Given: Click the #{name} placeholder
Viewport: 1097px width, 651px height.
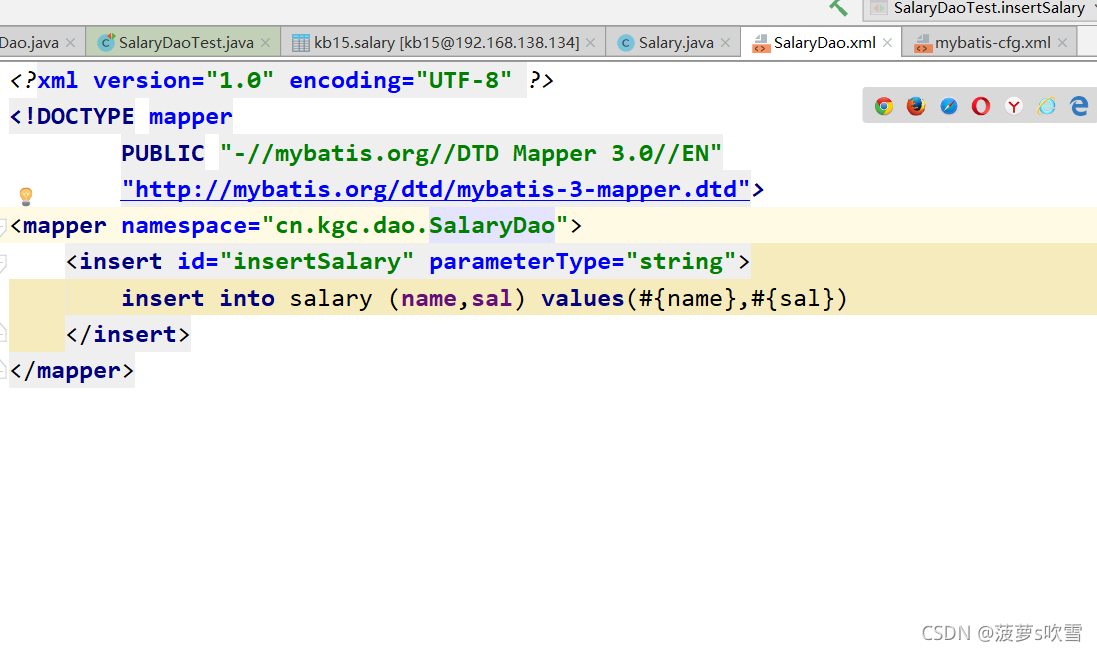Looking at the screenshot, I should [686, 299].
